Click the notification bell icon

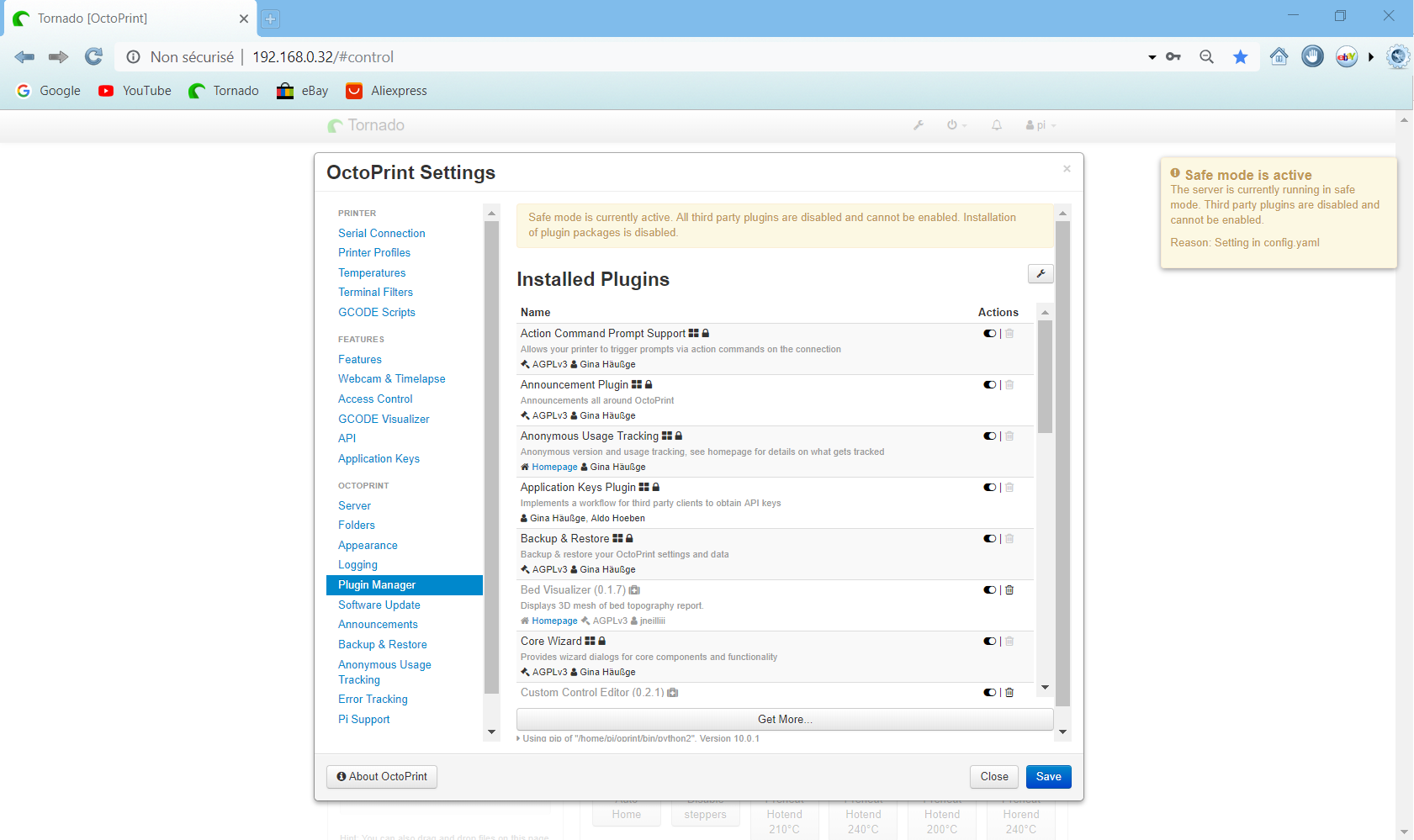pyautogui.click(x=996, y=124)
